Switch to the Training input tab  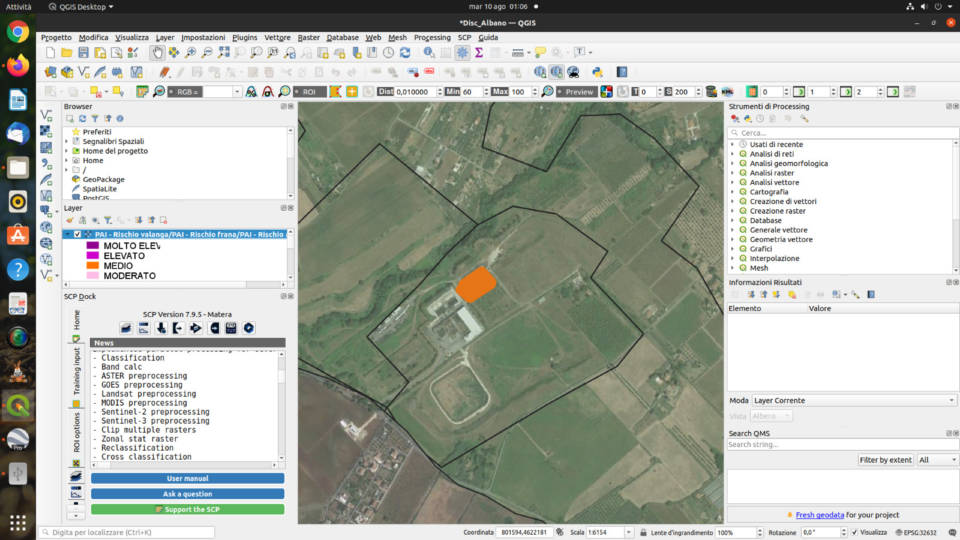tap(77, 373)
